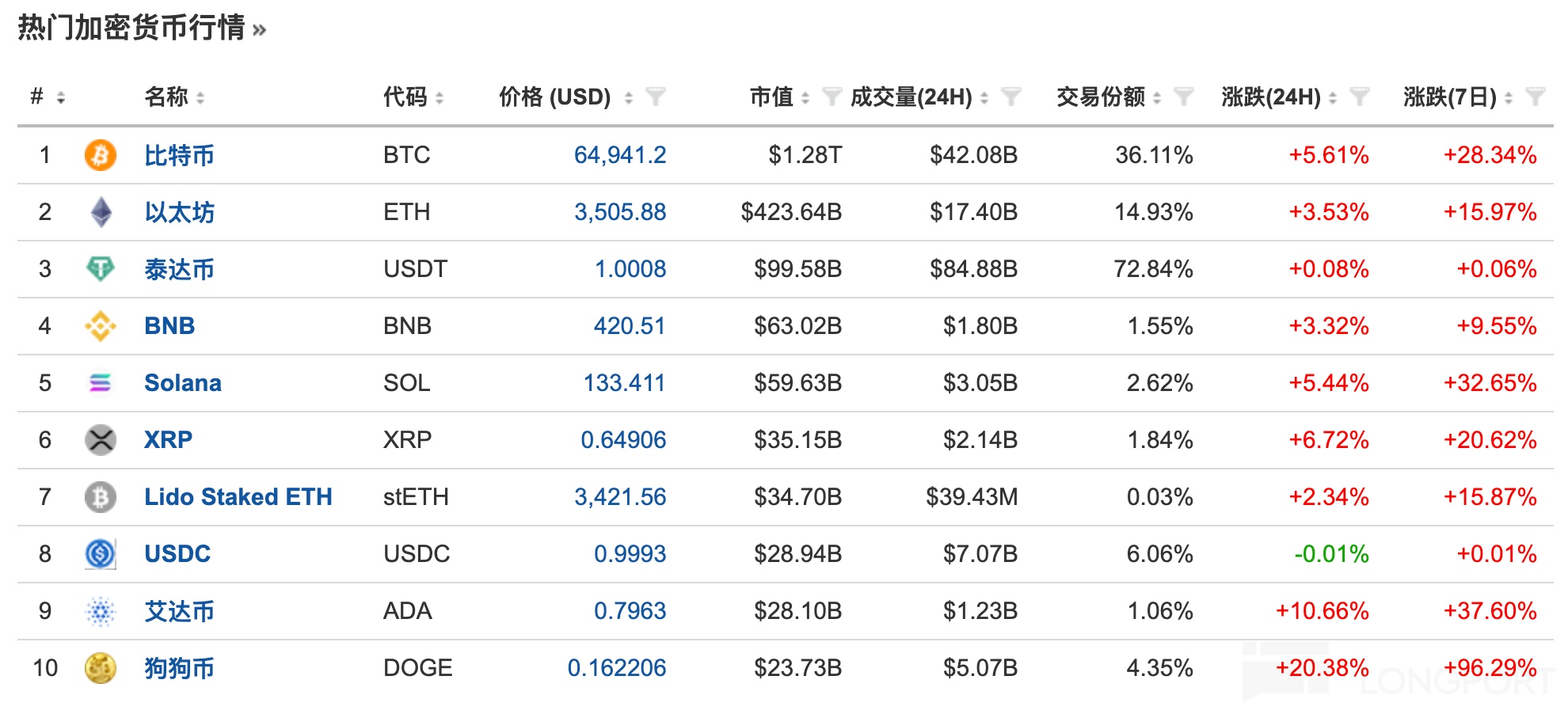Click the Solana striped logo icon
This screenshot has height=714, width=1568.
tap(101, 383)
